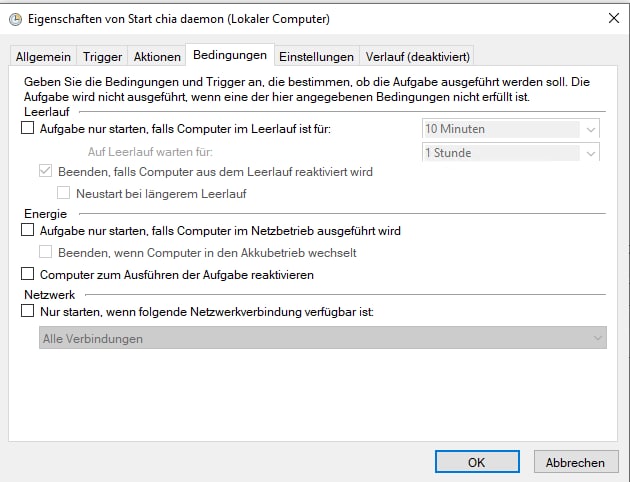Expand the Alle Verbindungen dropdown
The width and height of the screenshot is (630, 482).
pyautogui.click(x=323, y=338)
